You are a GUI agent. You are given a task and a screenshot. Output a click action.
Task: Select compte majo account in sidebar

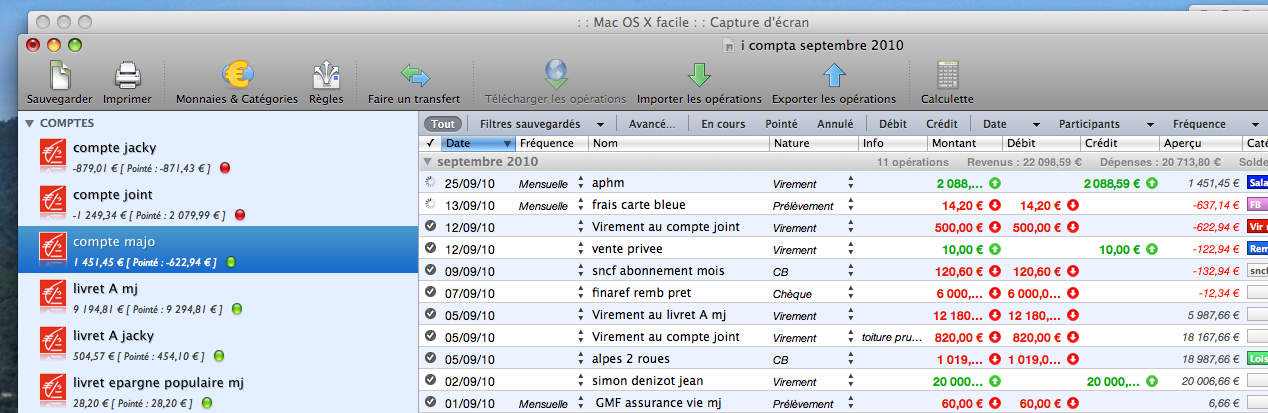[x=218, y=250]
